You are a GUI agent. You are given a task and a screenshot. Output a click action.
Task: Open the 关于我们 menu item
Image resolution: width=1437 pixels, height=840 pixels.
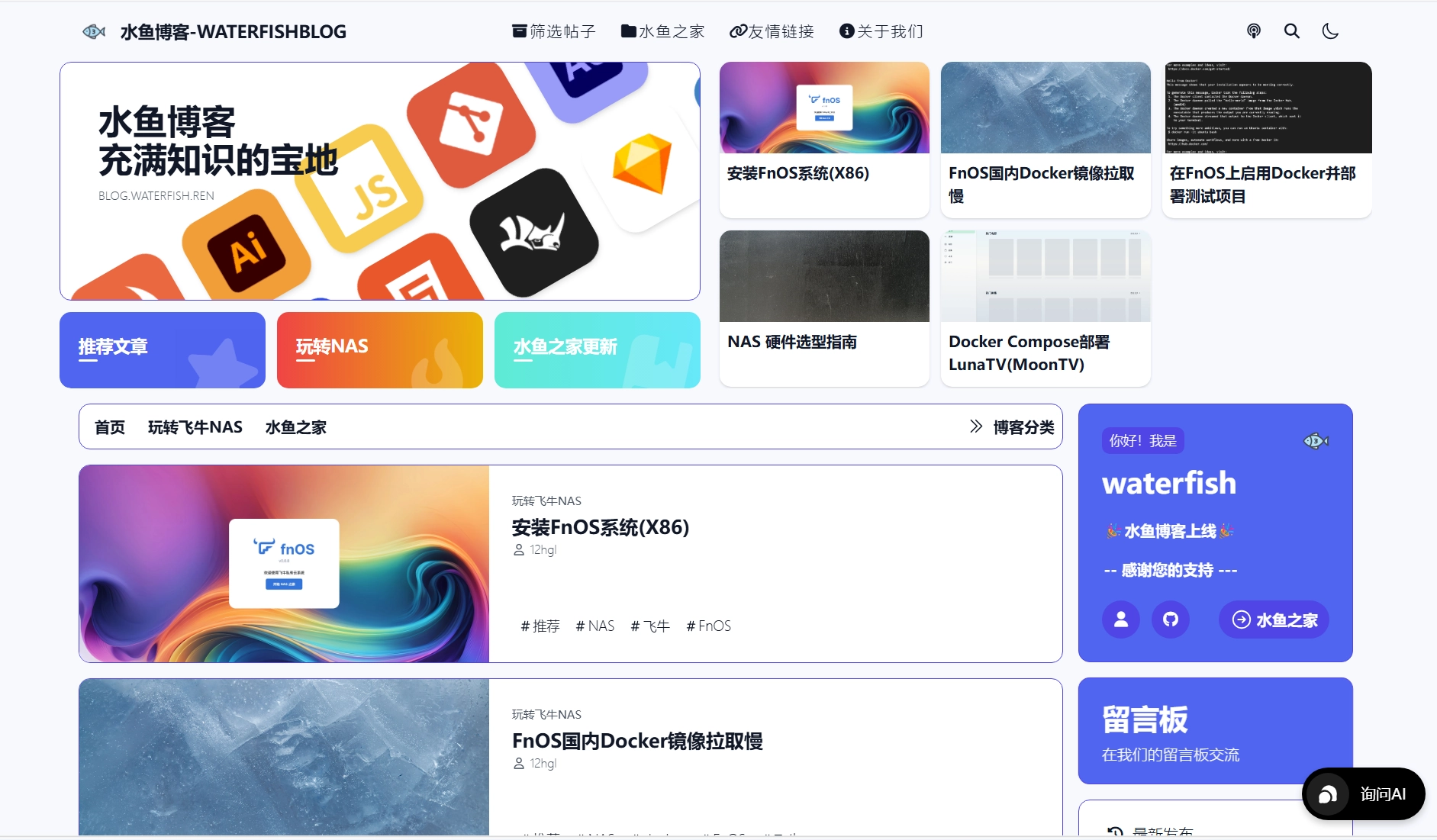click(881, 31)
